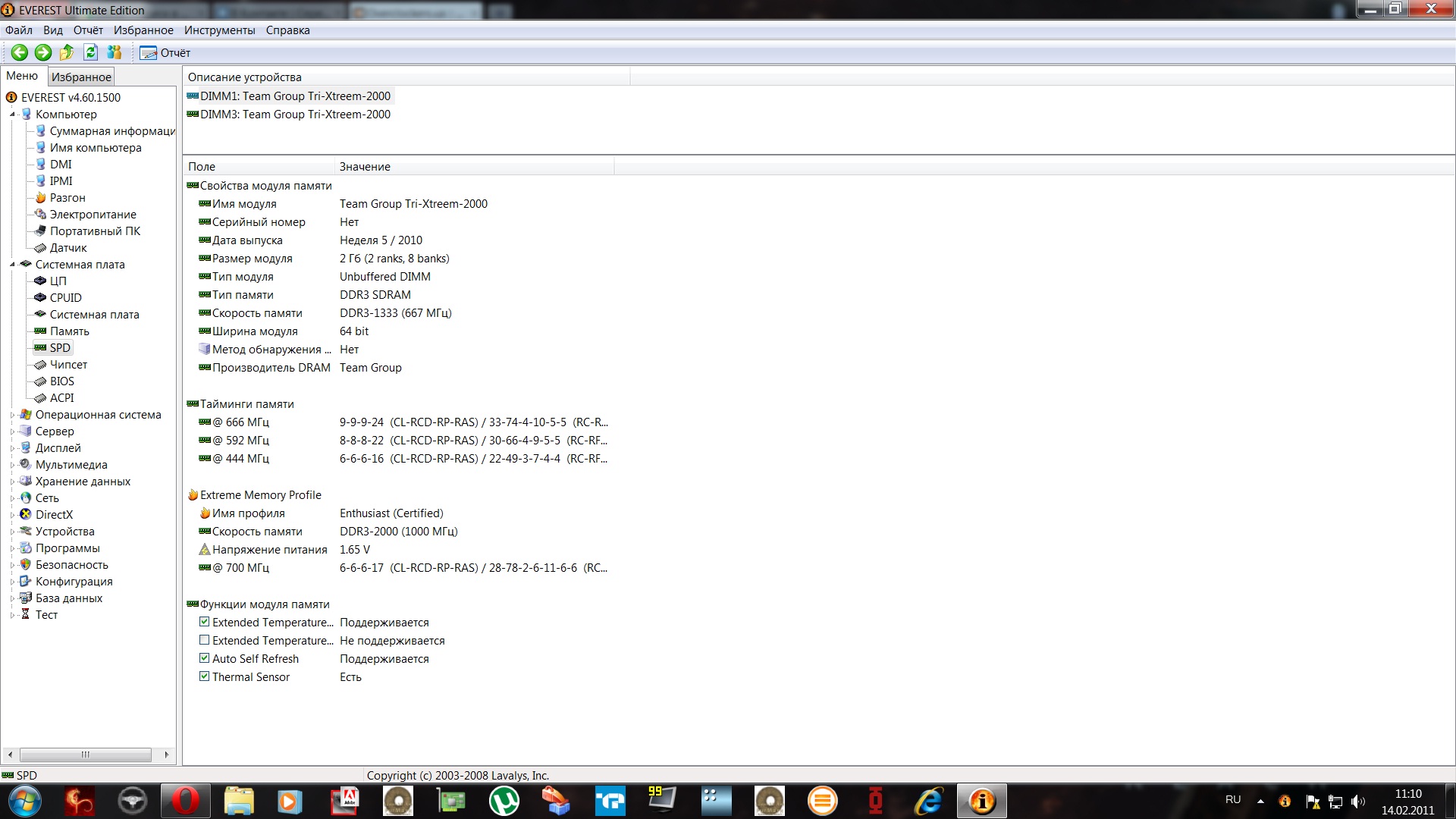Click the volume speaker tray icon
1456x819 pixels.
pyautogui.click(x=1357, y=801)
